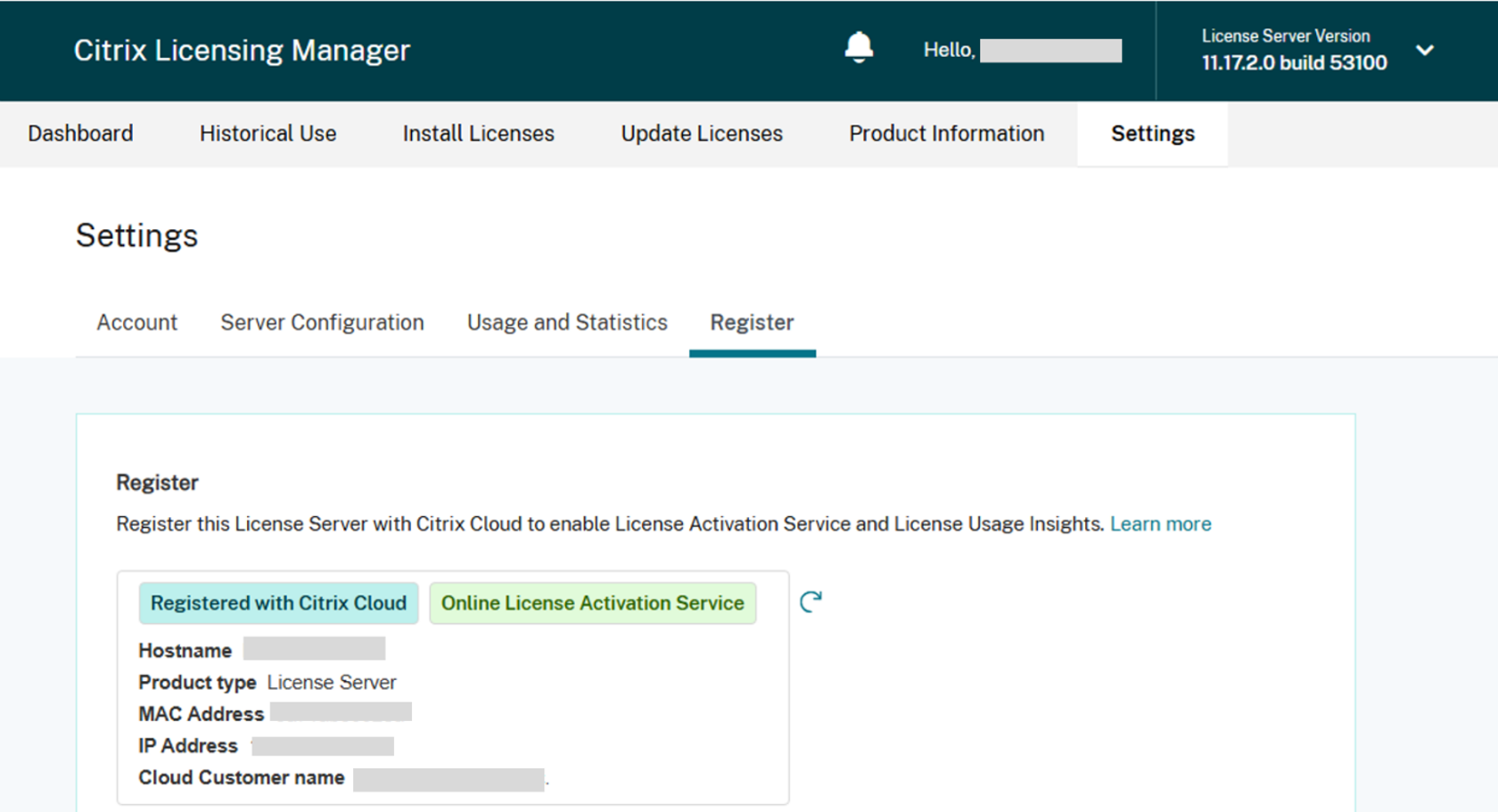
Task: Click the Registered with Citrix Cloud badge
Action: 278,603
